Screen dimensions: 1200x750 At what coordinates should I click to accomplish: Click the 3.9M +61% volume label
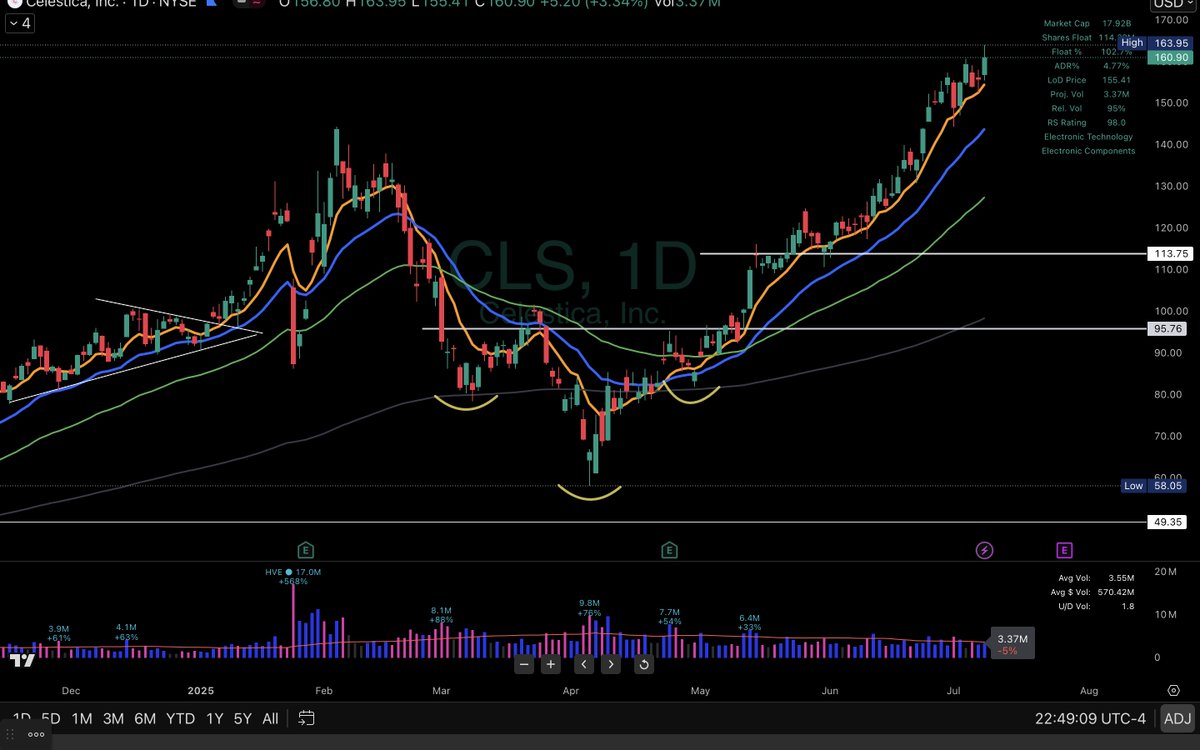click(59, 632)
